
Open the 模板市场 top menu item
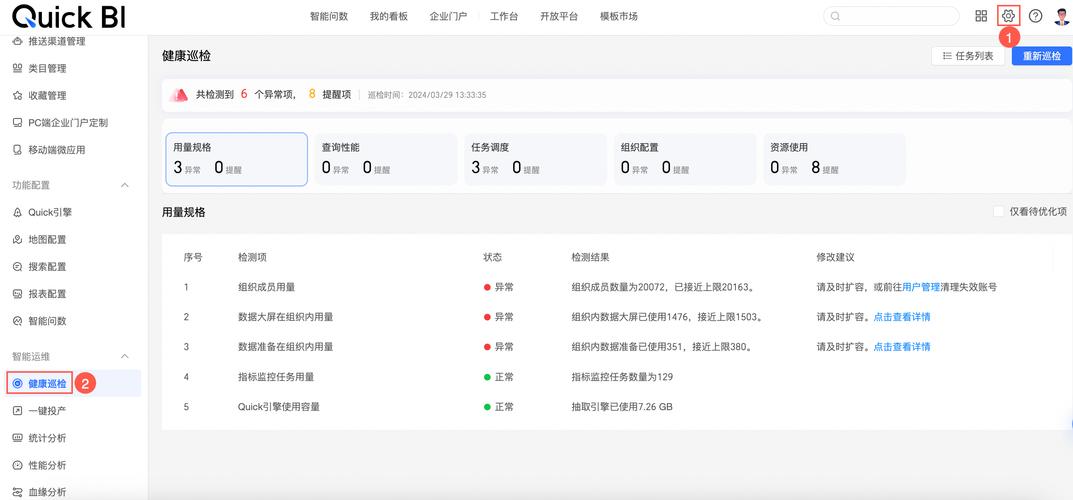(619, 16)
